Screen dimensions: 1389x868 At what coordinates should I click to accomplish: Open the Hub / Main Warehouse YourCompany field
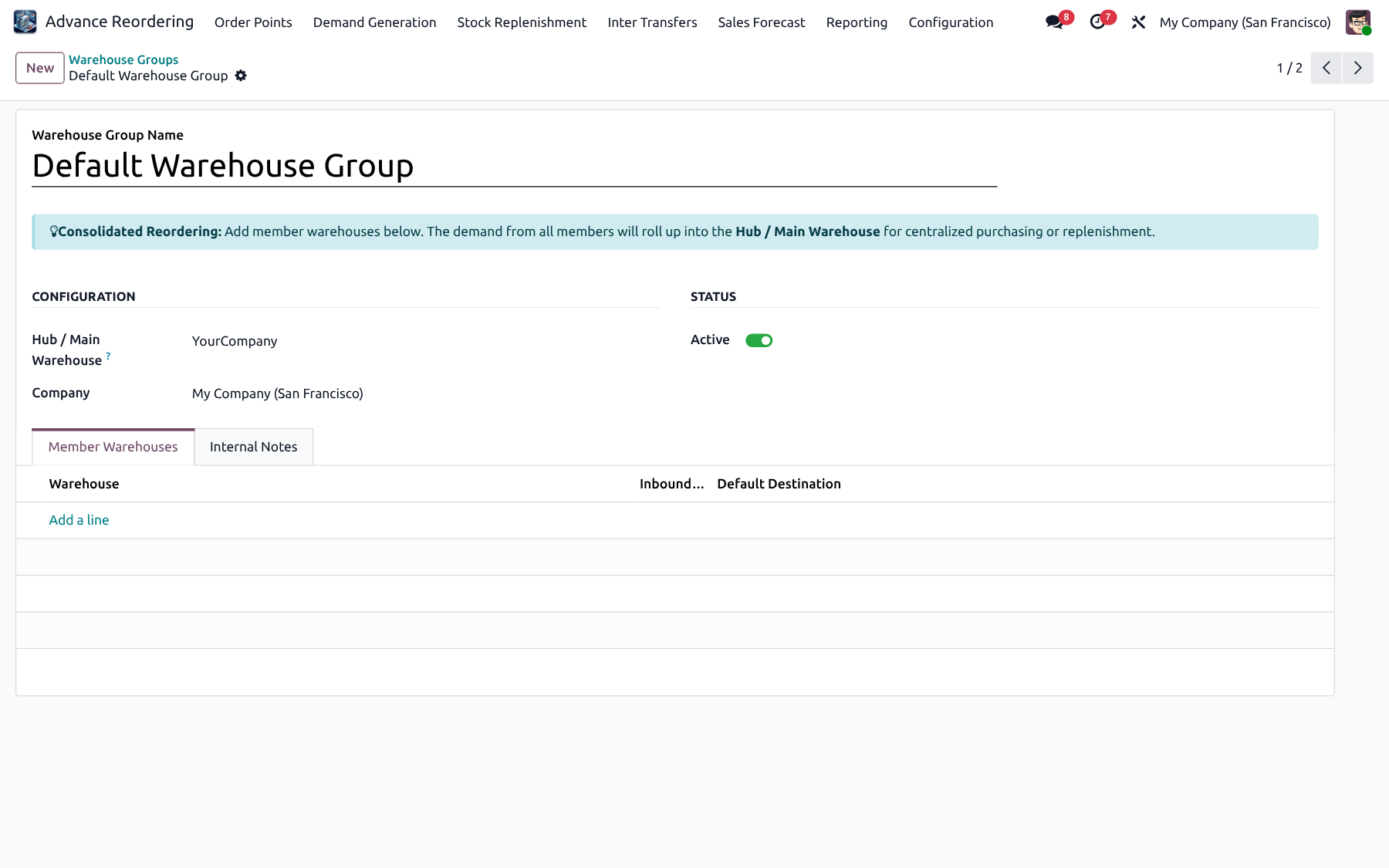coord(424,341)
